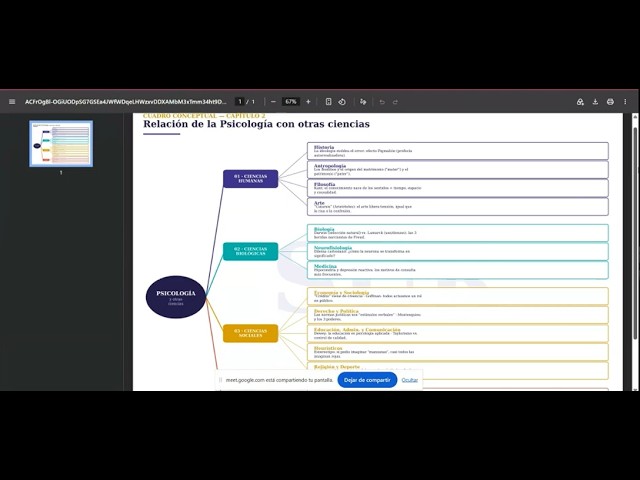The width and height of the screenshot is (640, 480).
Task: Open the three-dot more actions menu
Action: (x=625, y=102)
